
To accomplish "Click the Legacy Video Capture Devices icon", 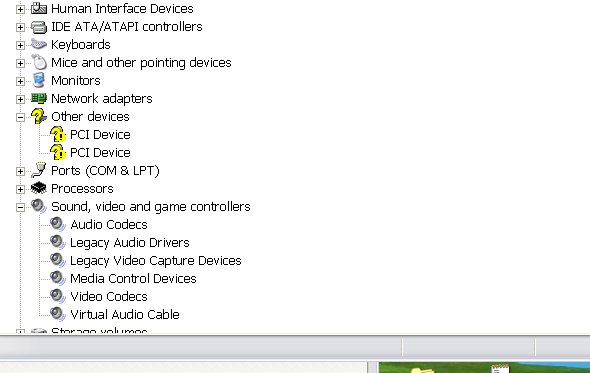I will click(x=58, y=260).
